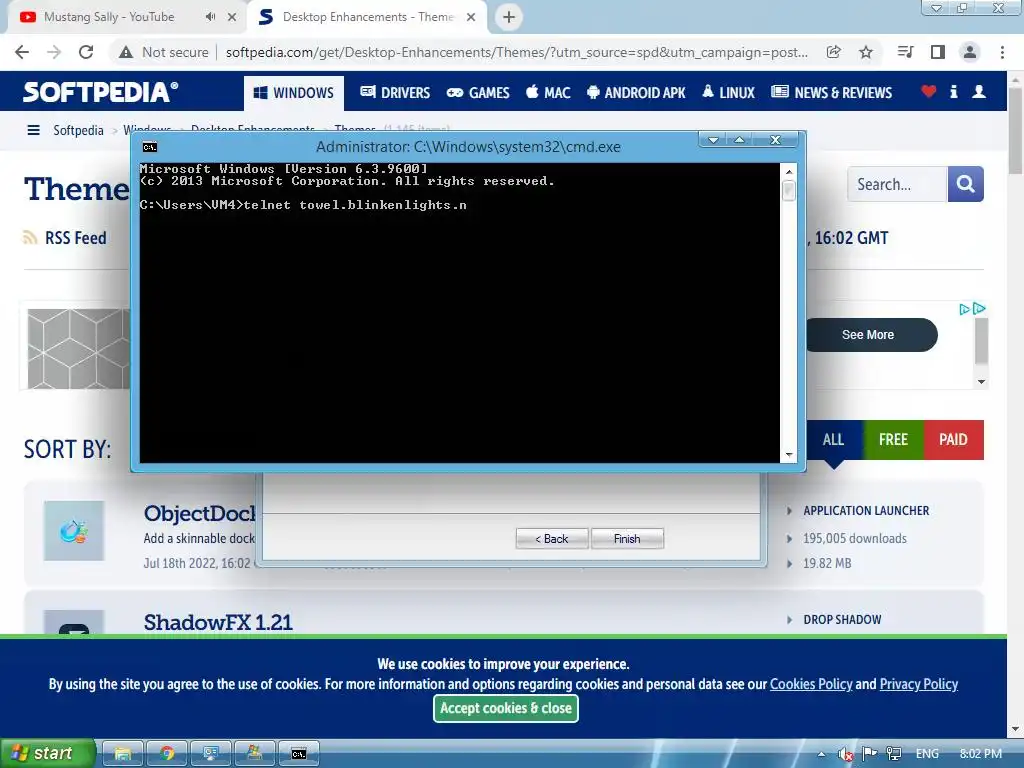Open the ObjectDock listing title
Viewport: 1024px width, 768px height.
tap(200, 513)
